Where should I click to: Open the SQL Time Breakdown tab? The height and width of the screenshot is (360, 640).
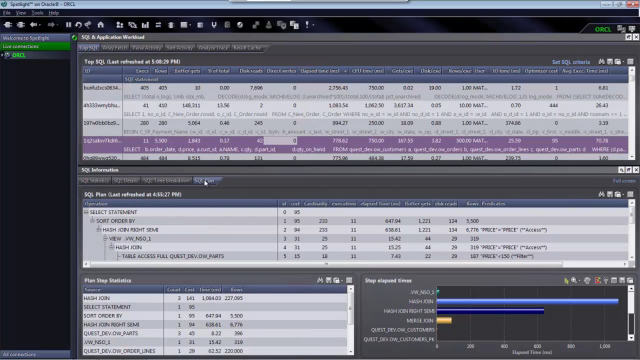[167, 181]
